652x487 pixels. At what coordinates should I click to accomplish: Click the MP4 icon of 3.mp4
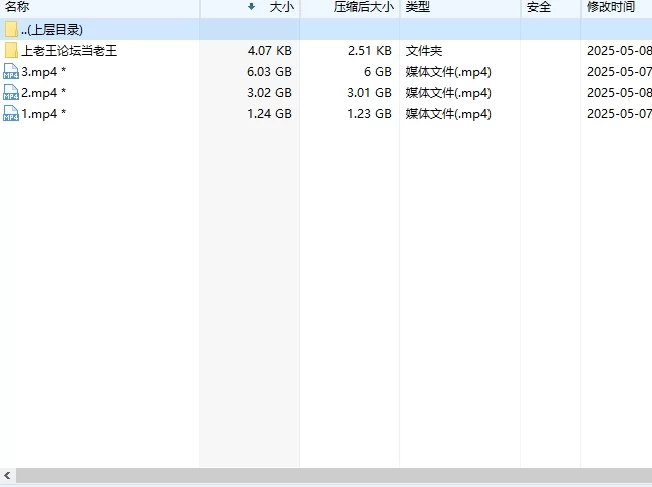click(x=11, y=72)
